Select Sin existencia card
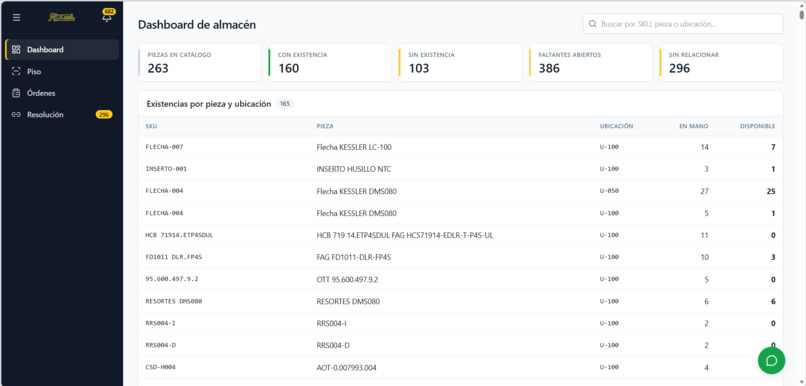The image size is (806, 386). tap(461, 63)
